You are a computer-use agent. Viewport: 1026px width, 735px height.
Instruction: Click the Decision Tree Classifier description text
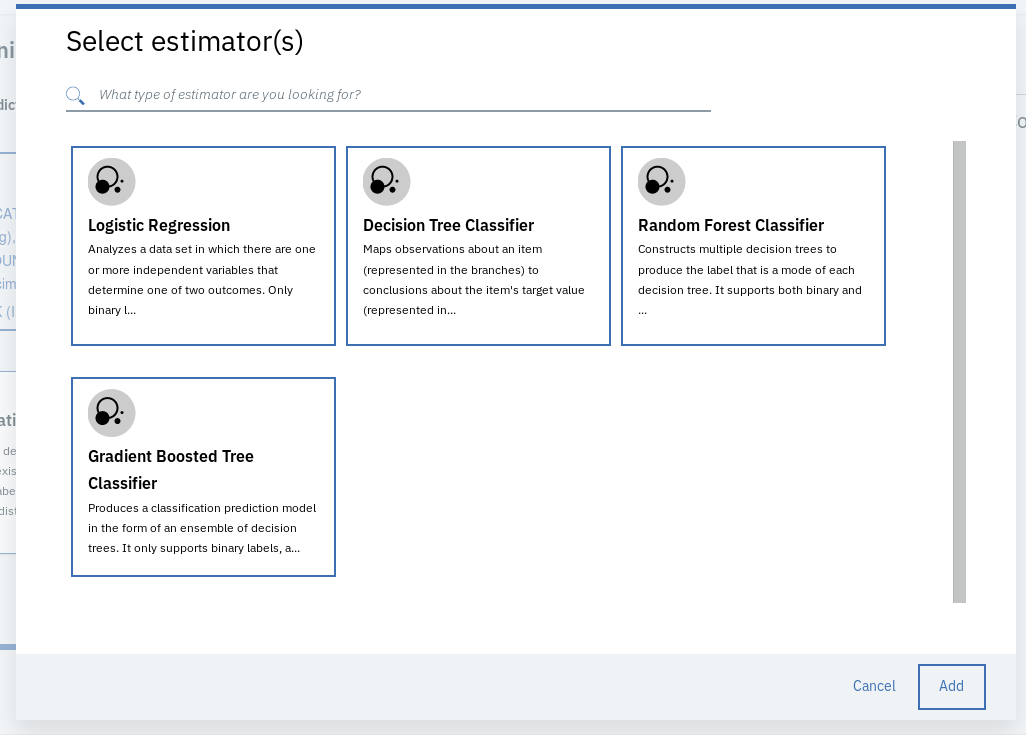click(474, 279)
